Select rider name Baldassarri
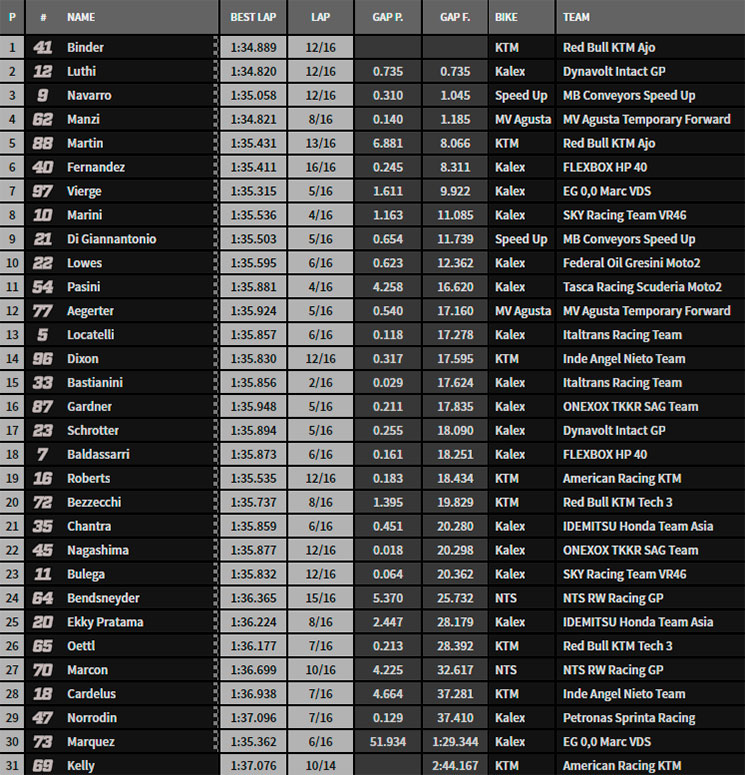 pos(98,454)
